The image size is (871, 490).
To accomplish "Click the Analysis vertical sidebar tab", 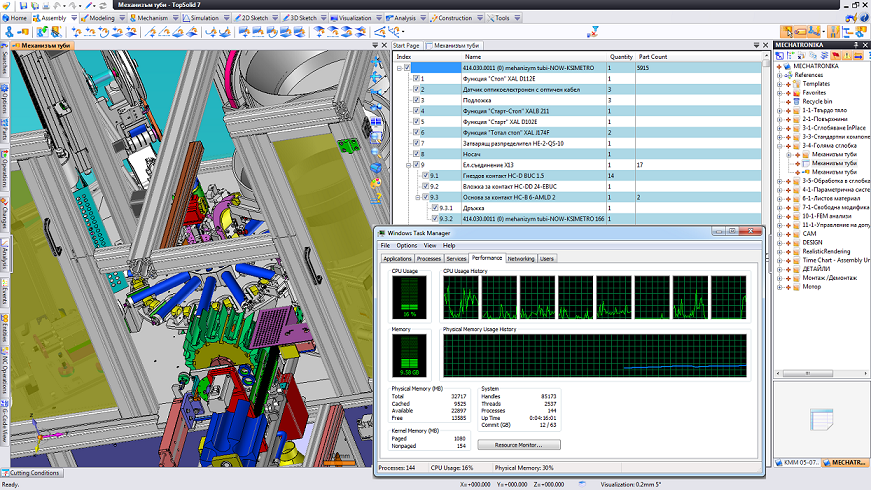I will [x=4, y=253].
